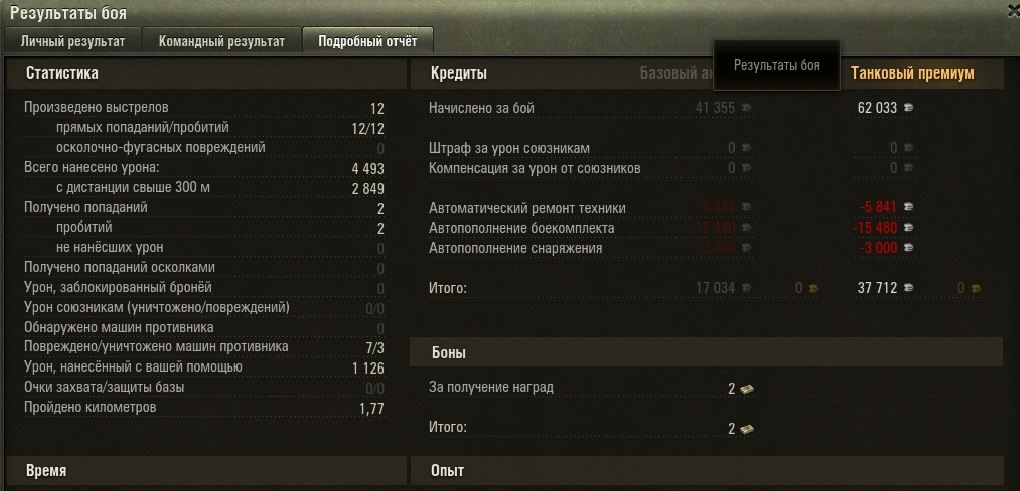The width and height of the screenshot is (1020, 491).
Task: Click the Танковый премиум column header
Action: [x=913, y=73]
